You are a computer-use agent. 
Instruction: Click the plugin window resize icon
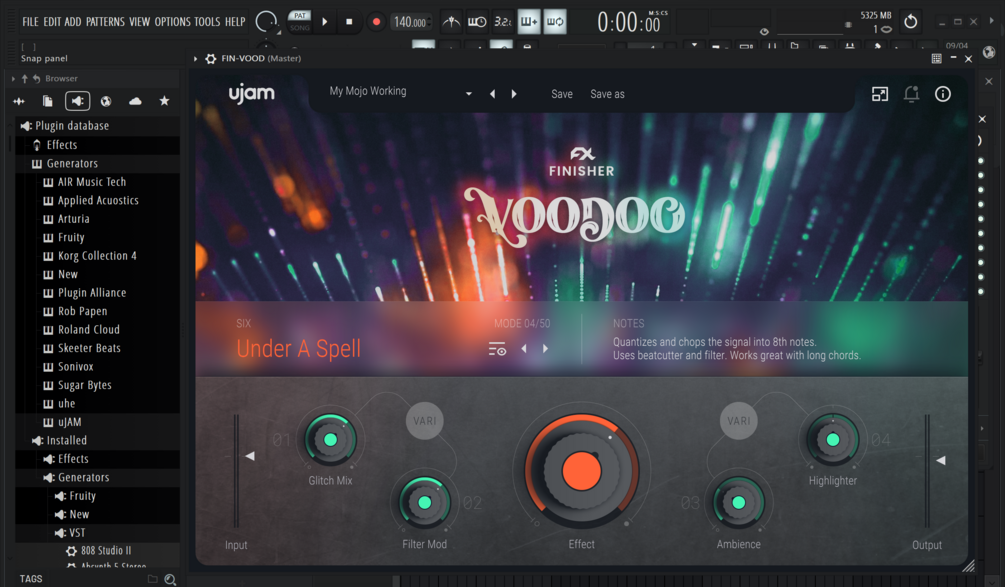pos(880,94)
